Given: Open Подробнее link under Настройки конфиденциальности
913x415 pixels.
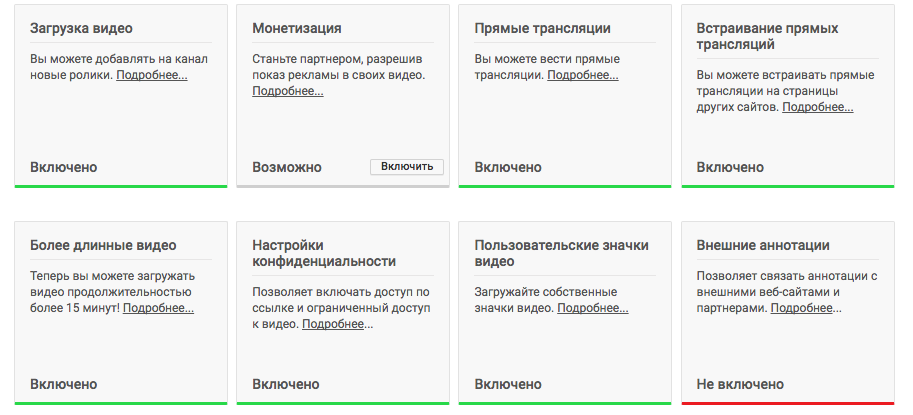Looking at the screenshot, I should (x=337, y=324).
